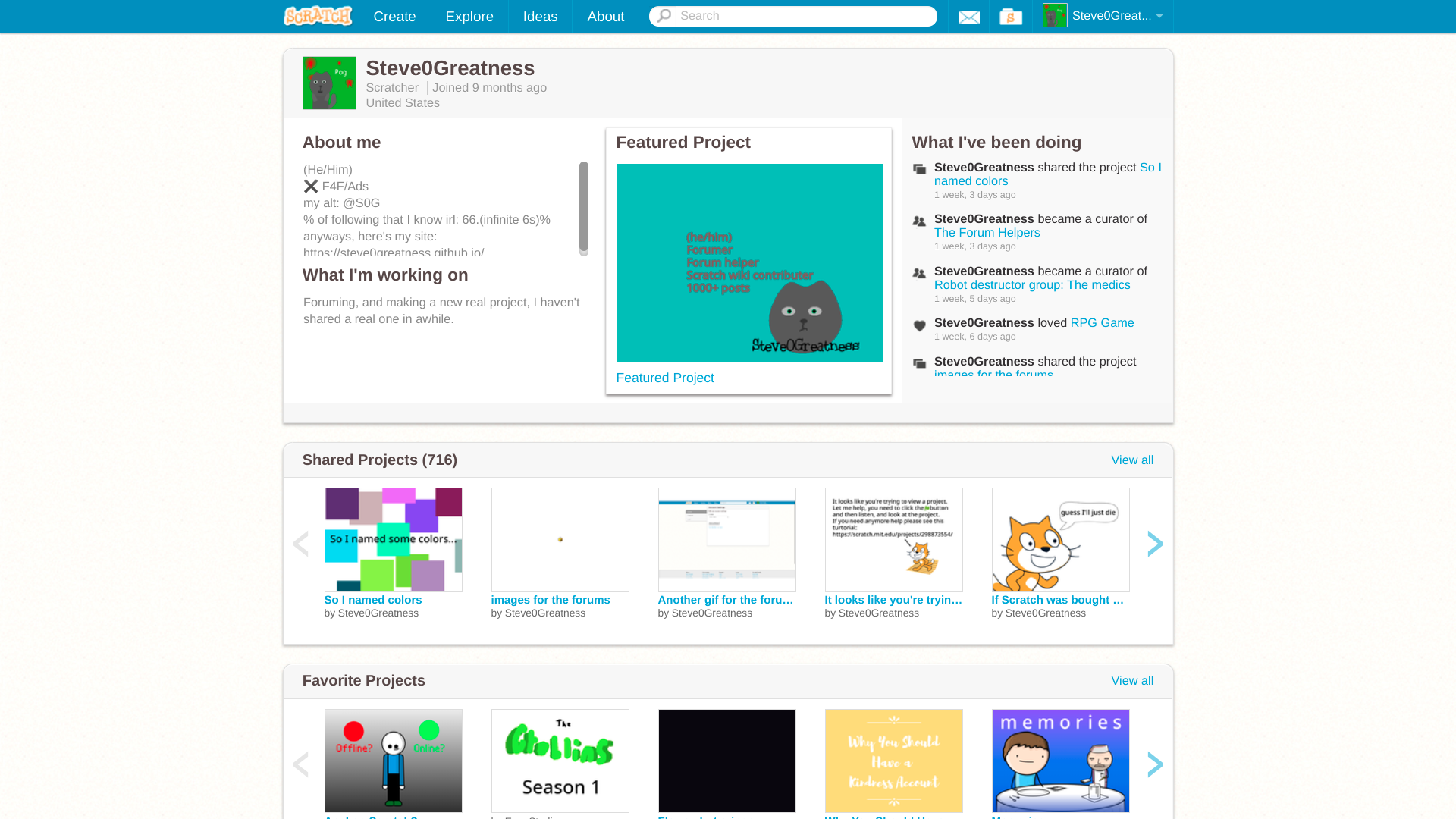Open It looks like you're trying thumbnail
This screenshot has height=819, width=1456.
coord(893,540)
